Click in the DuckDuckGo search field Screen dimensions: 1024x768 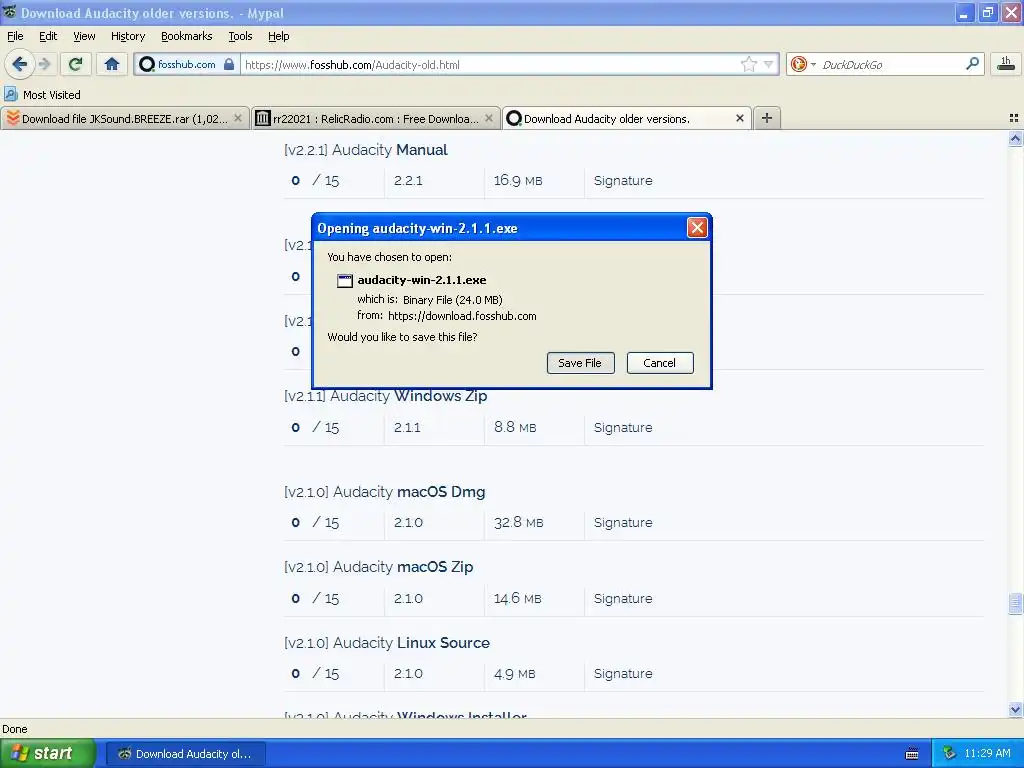pyautogui.click(x=889, y=65)
